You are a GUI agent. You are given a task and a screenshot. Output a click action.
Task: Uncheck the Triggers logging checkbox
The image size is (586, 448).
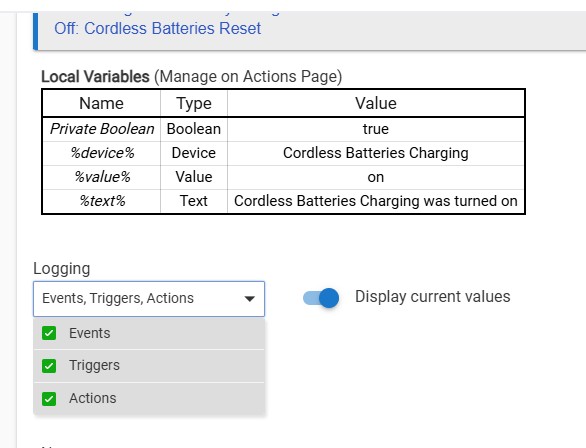click(49, 366)
